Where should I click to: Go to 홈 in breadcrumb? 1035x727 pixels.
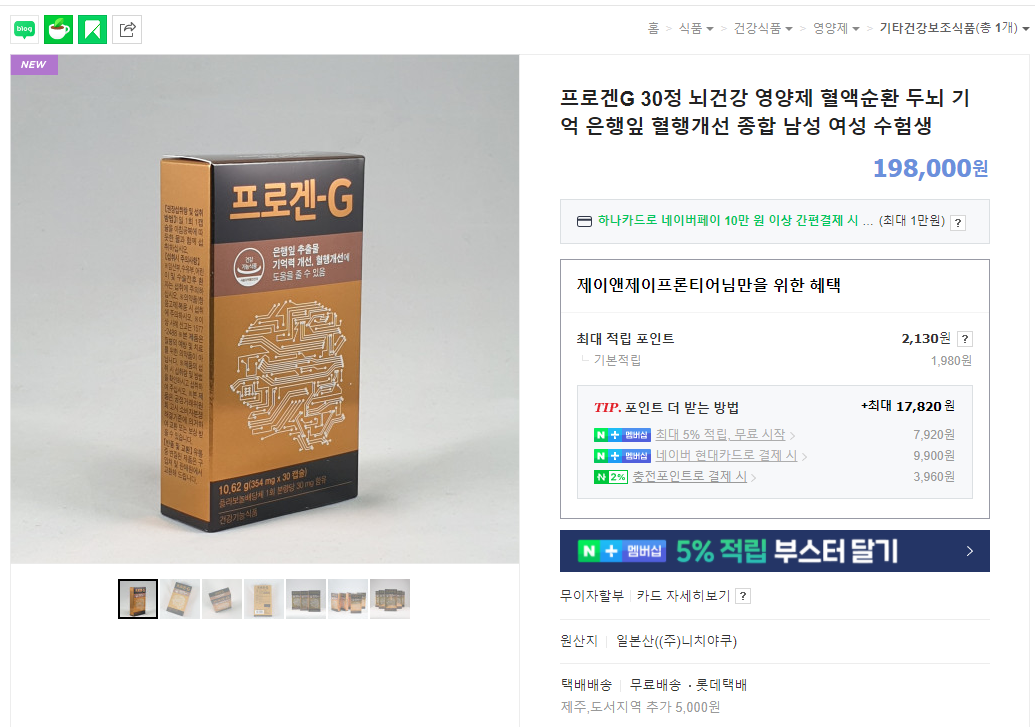[x=653, y=28]
